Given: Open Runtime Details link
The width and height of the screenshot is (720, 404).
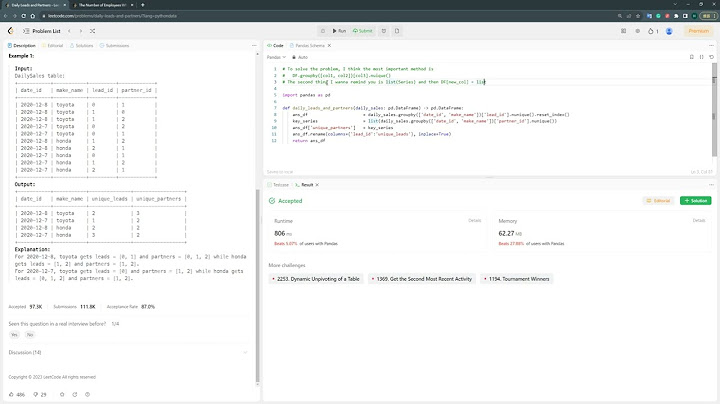Looking at the screenshot, I should coord(474,220).
